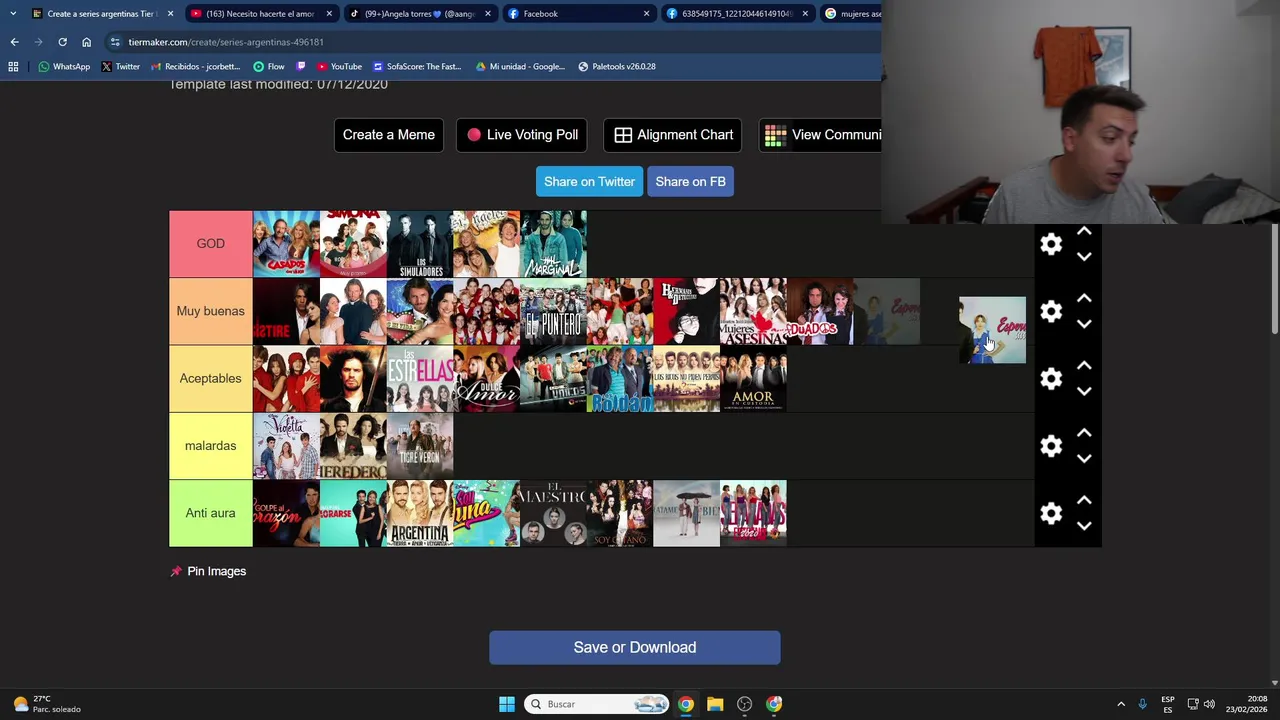Open Paletools bookmark

coord(617,66)
